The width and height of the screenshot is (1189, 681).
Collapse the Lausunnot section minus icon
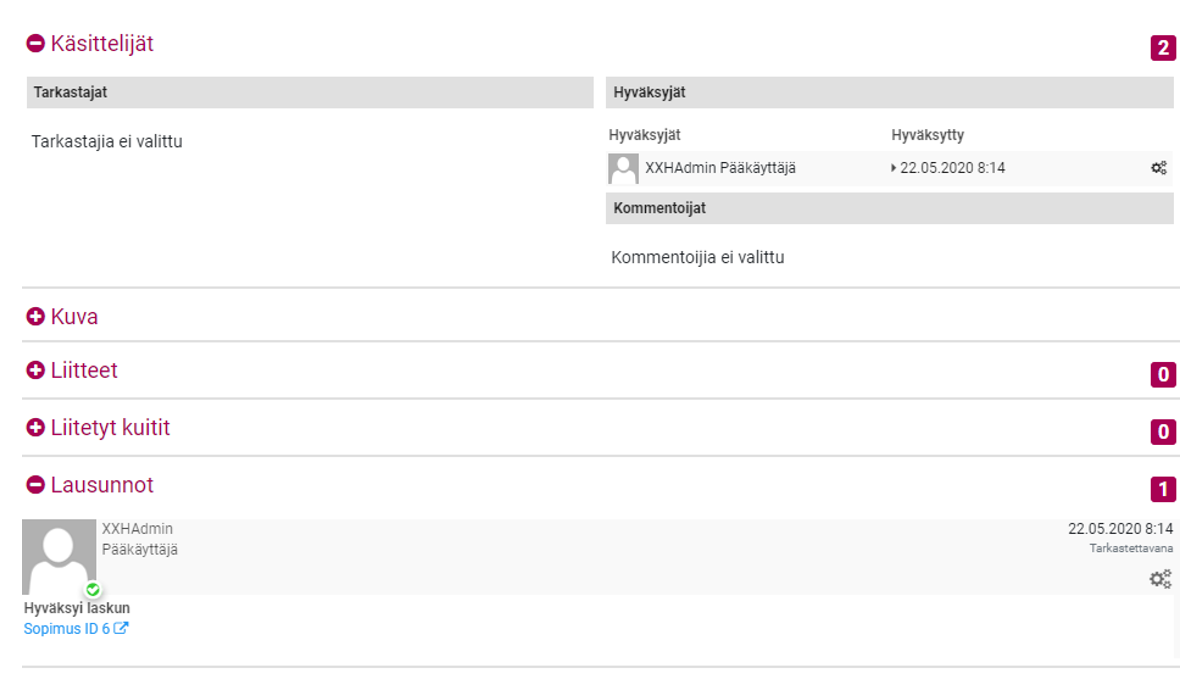click(x=36, y=485)
